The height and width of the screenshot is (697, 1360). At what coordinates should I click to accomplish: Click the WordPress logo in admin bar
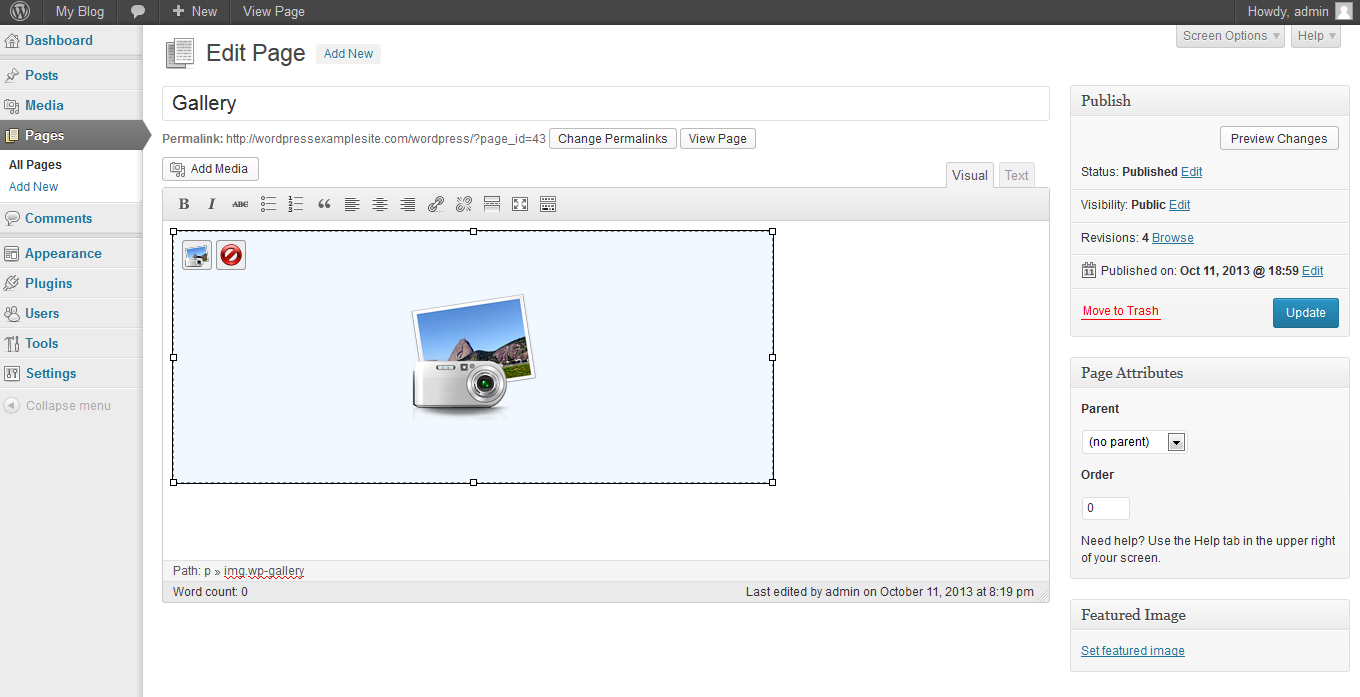(21, 12)
